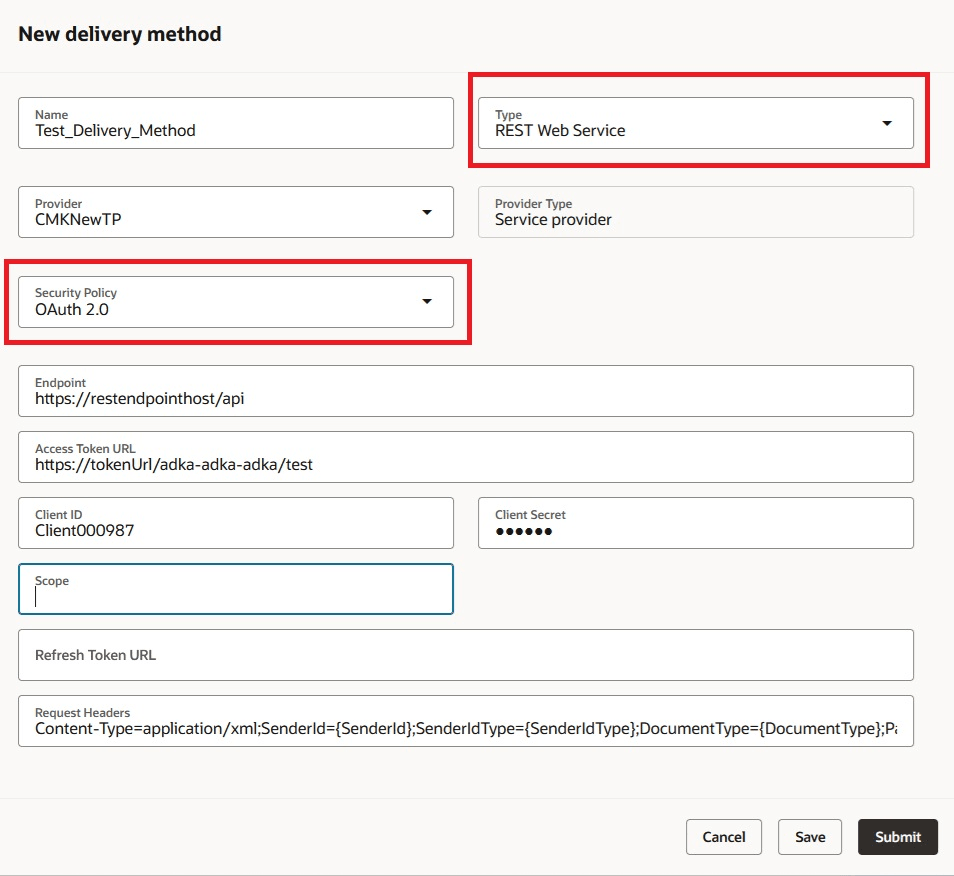
Task: Click the Refresh Token URL field
Action: coord(466,655)
